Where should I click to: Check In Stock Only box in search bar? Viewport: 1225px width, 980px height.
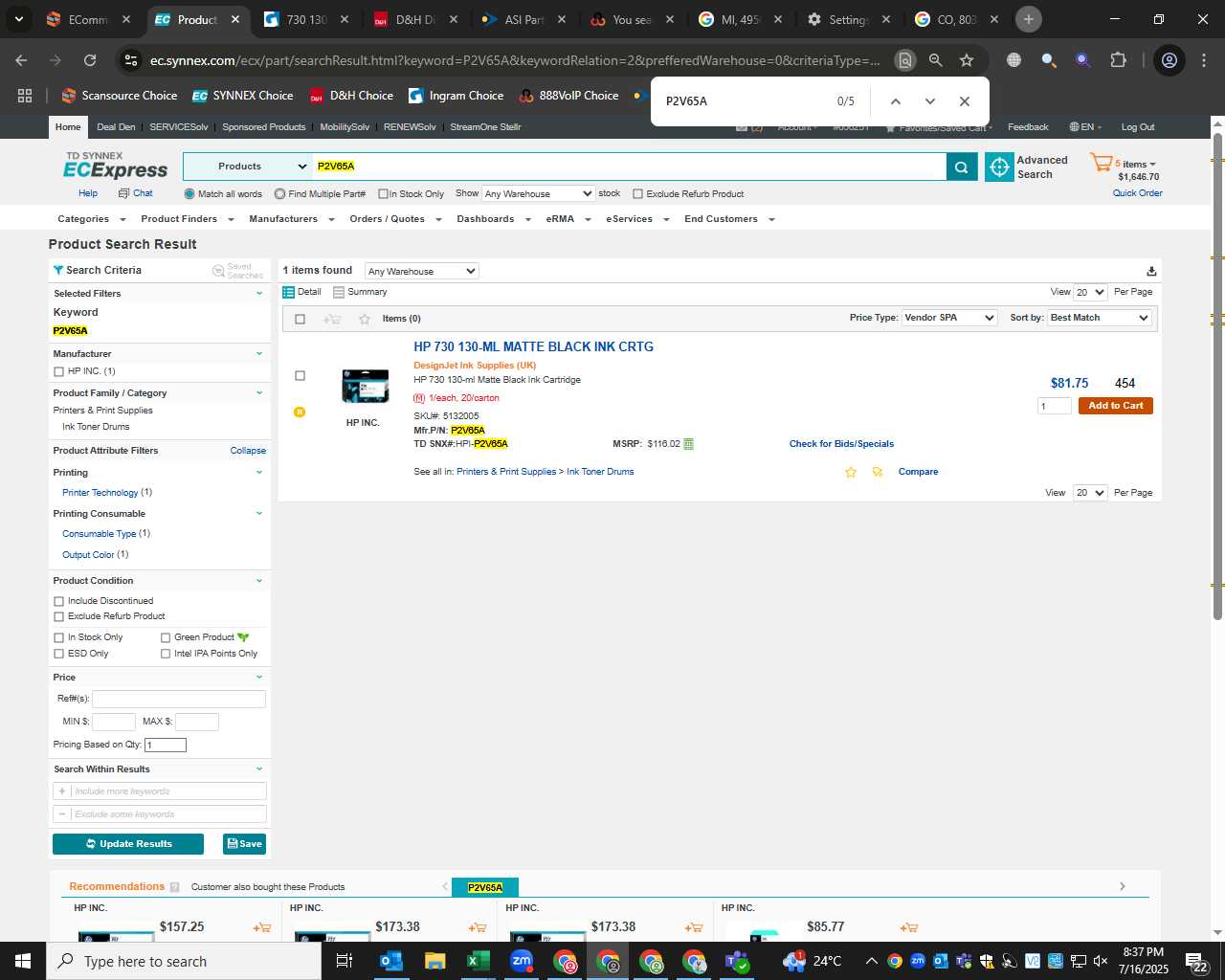[x=383, y=194]
